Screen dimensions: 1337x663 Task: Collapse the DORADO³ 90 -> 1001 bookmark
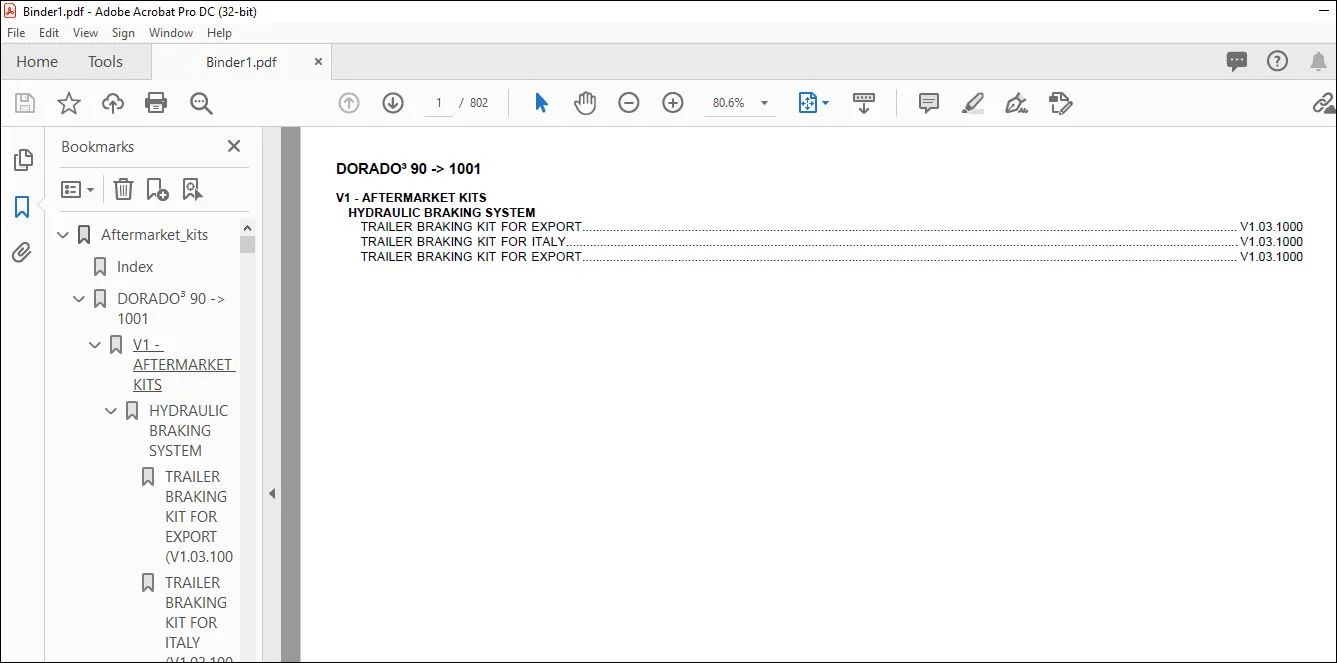(79, 299)
